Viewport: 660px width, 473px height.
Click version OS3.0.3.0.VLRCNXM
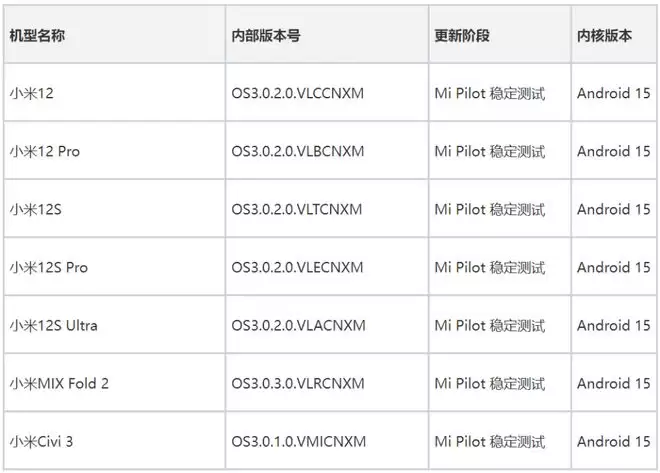tap(298, 384)
